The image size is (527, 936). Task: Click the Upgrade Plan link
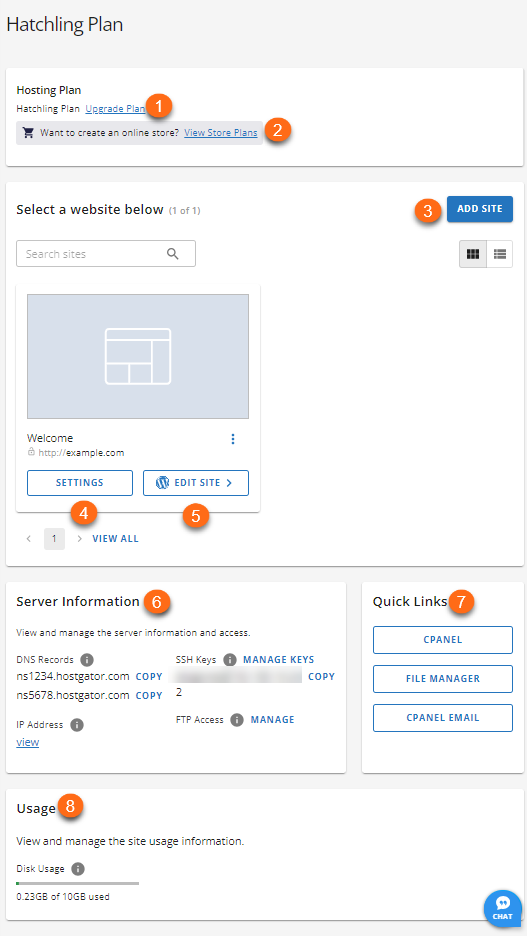(x=115, y=109)
